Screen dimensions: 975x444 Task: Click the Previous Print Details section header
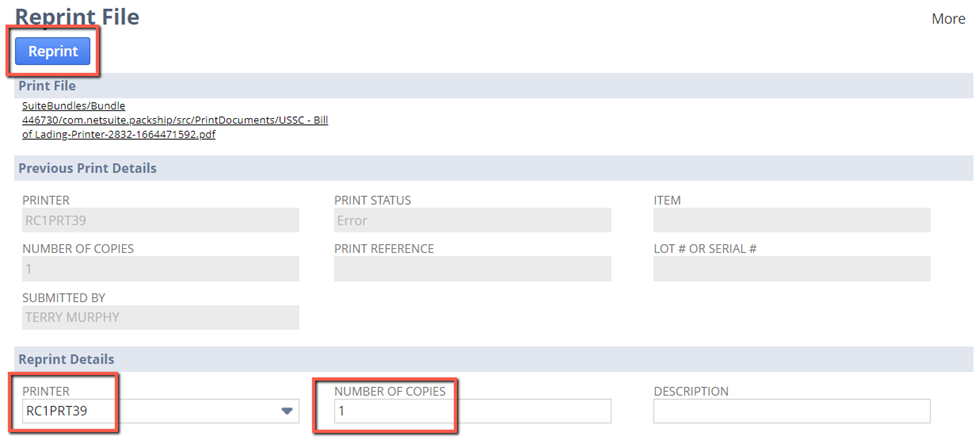point(87,168)
